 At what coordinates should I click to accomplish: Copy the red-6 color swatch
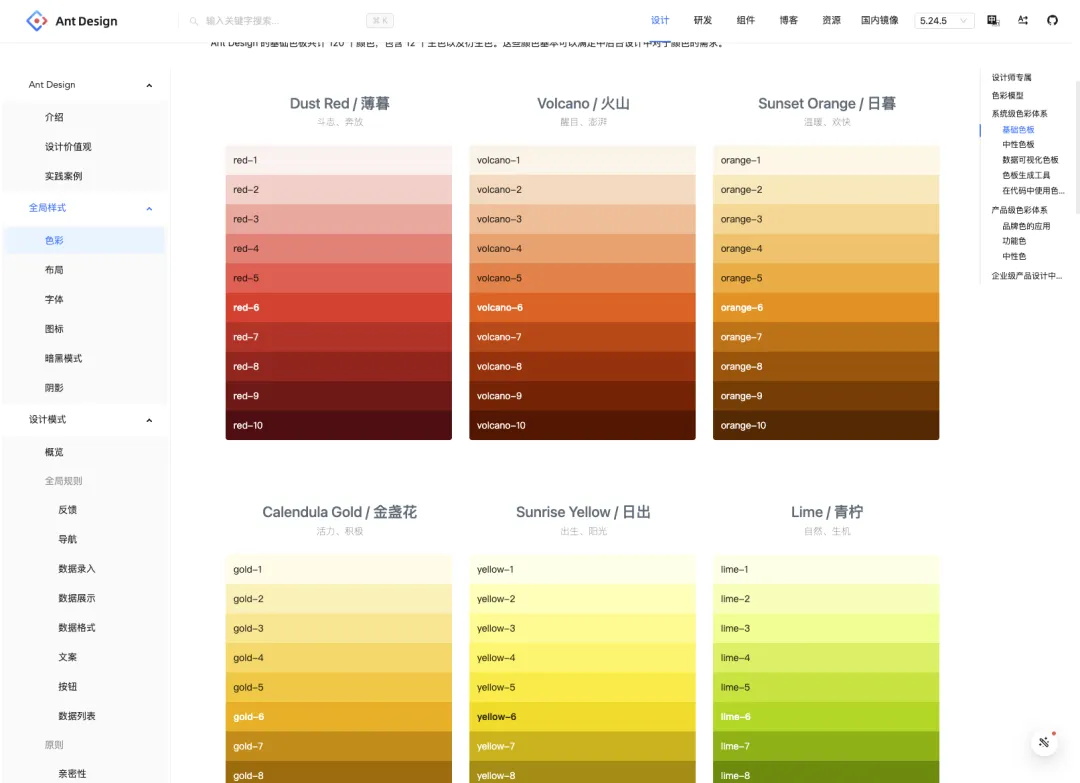pyautogui.click(x=339, y=308)
